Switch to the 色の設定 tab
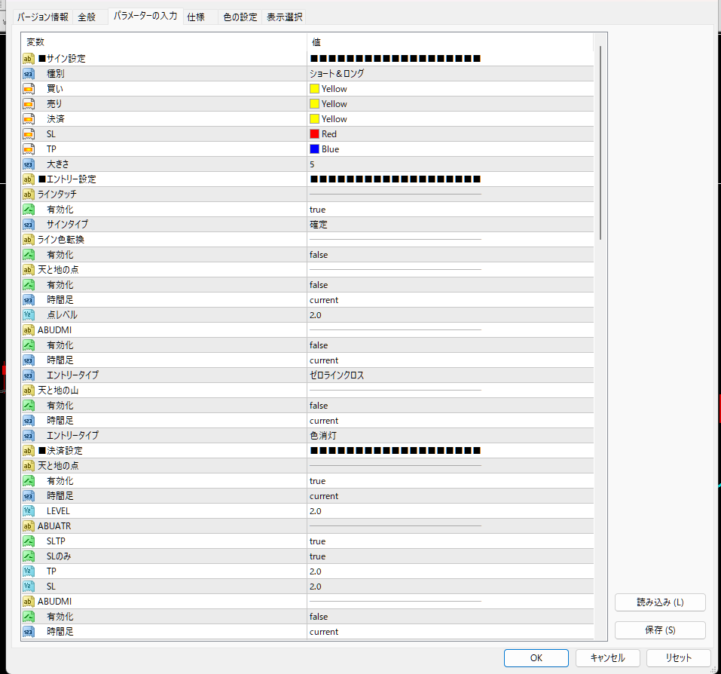 (239, 17)
